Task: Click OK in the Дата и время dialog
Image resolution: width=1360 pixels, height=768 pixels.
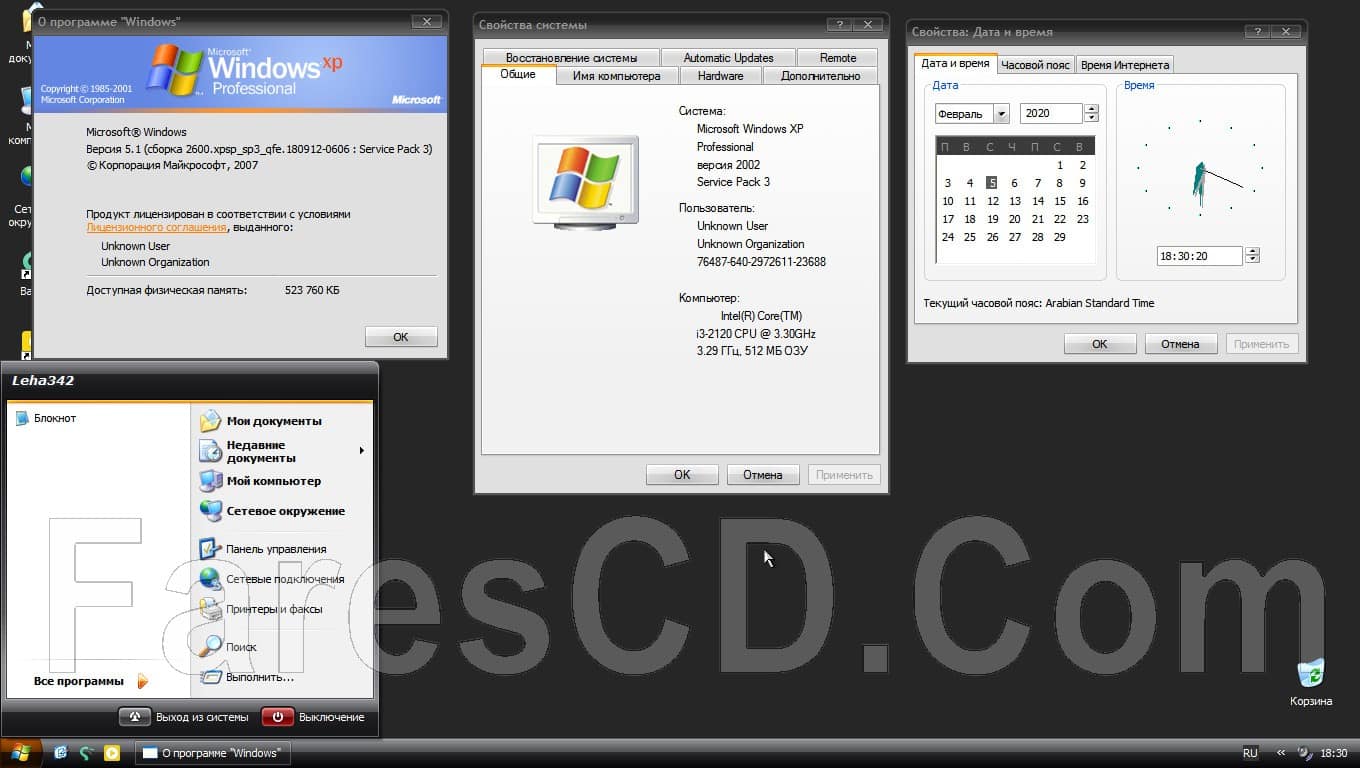Action: [x=1100, y=344]
